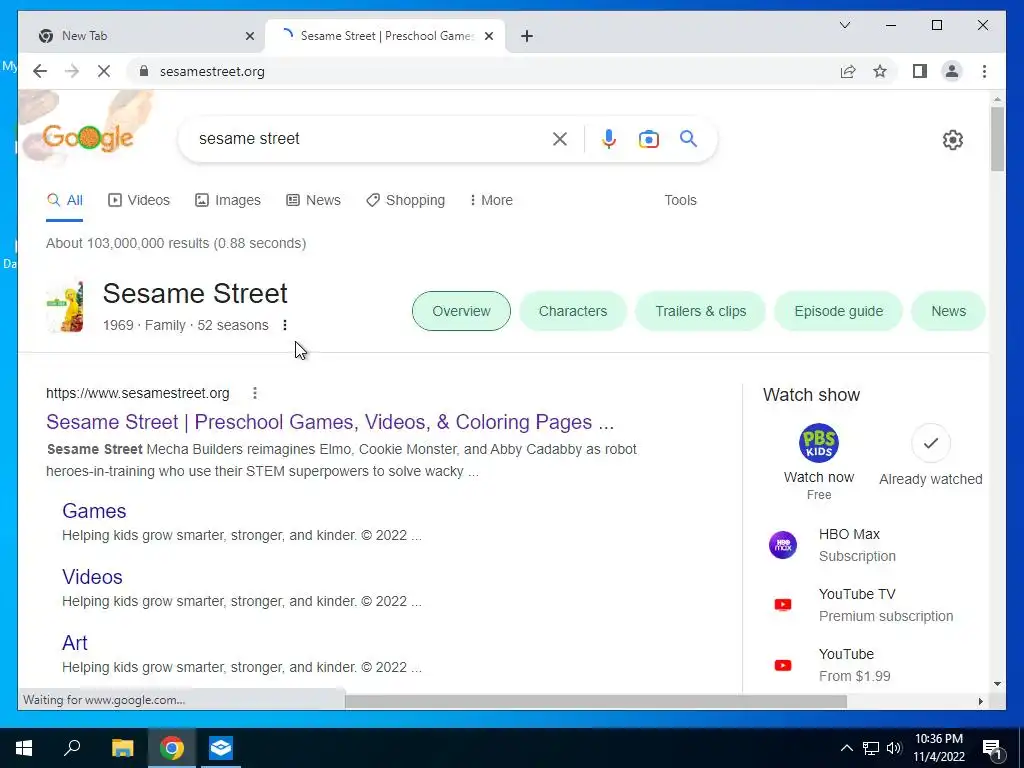Click the HBO Max logo
The width and height of the screenshot is (1024, 768).
(782, 545)
